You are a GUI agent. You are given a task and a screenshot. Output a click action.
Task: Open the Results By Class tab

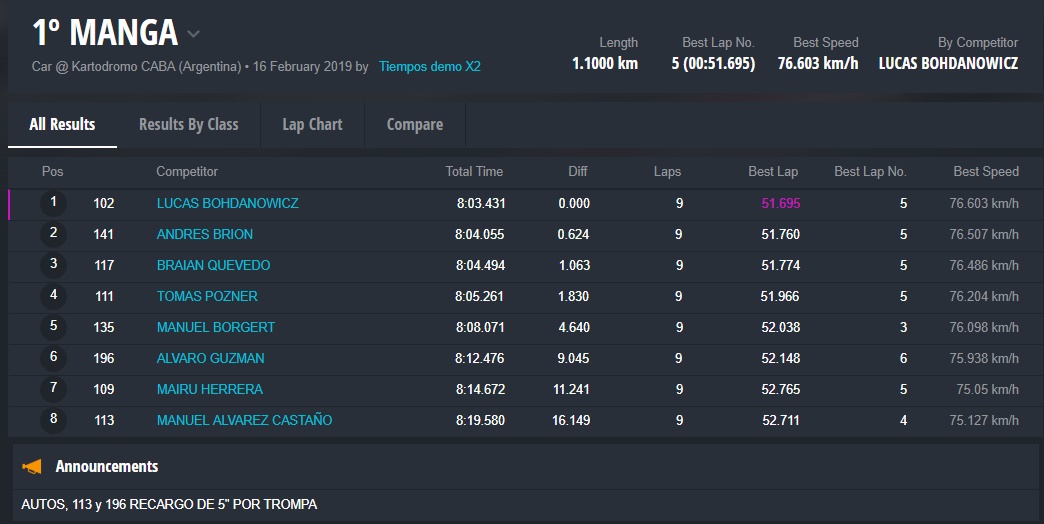(x=188, y=124)
